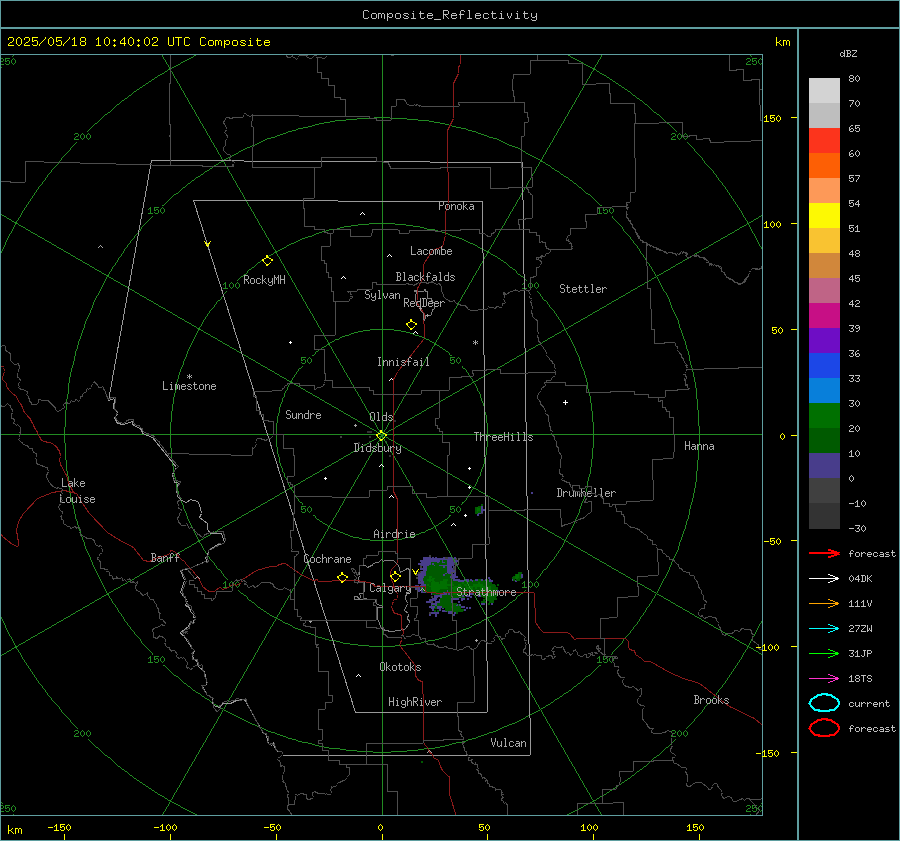900x841 pixels.
Task: Pick the purple 36–39 dBZ color swatch
Action: 824,340
